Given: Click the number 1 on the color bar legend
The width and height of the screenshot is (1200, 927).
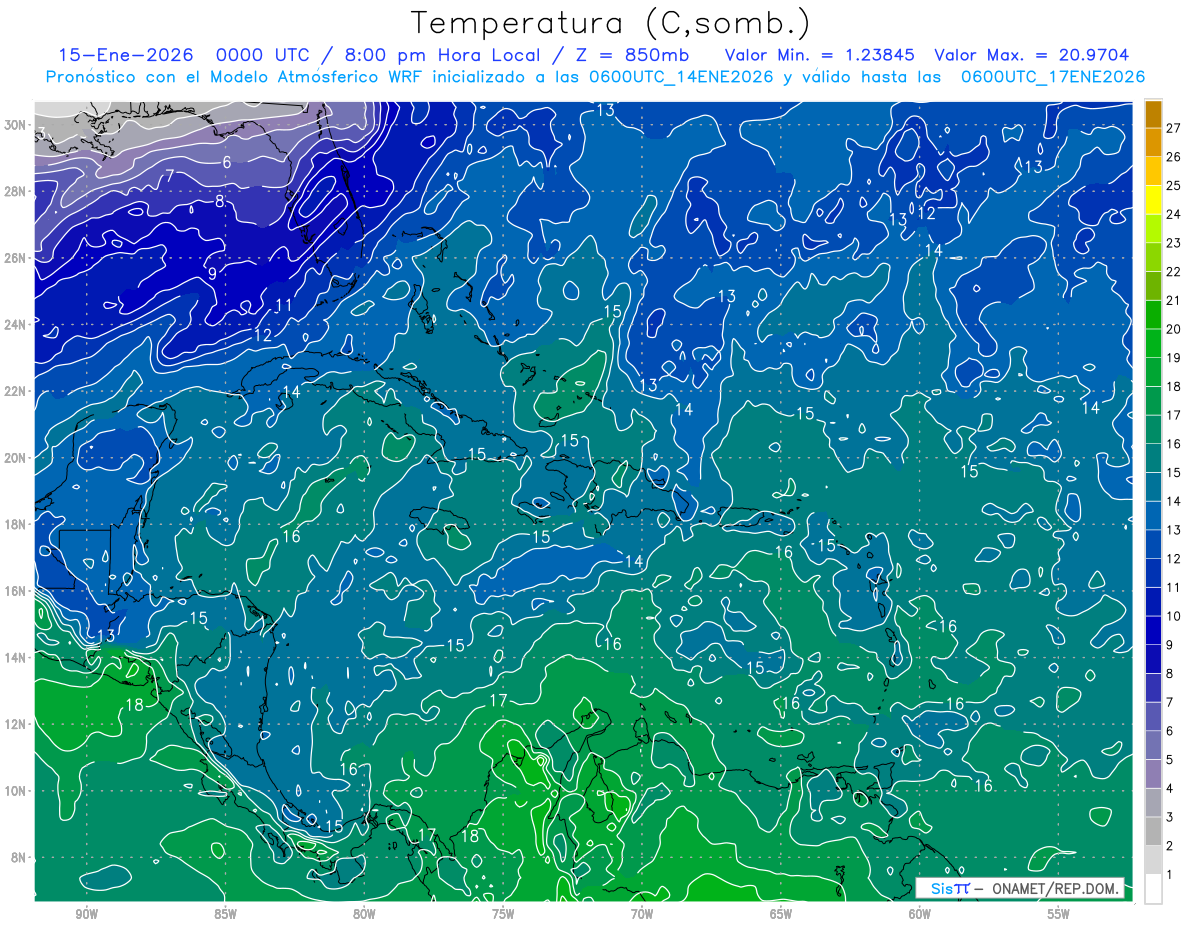Looking at the screenshot, I should [x=1170, y=875].
